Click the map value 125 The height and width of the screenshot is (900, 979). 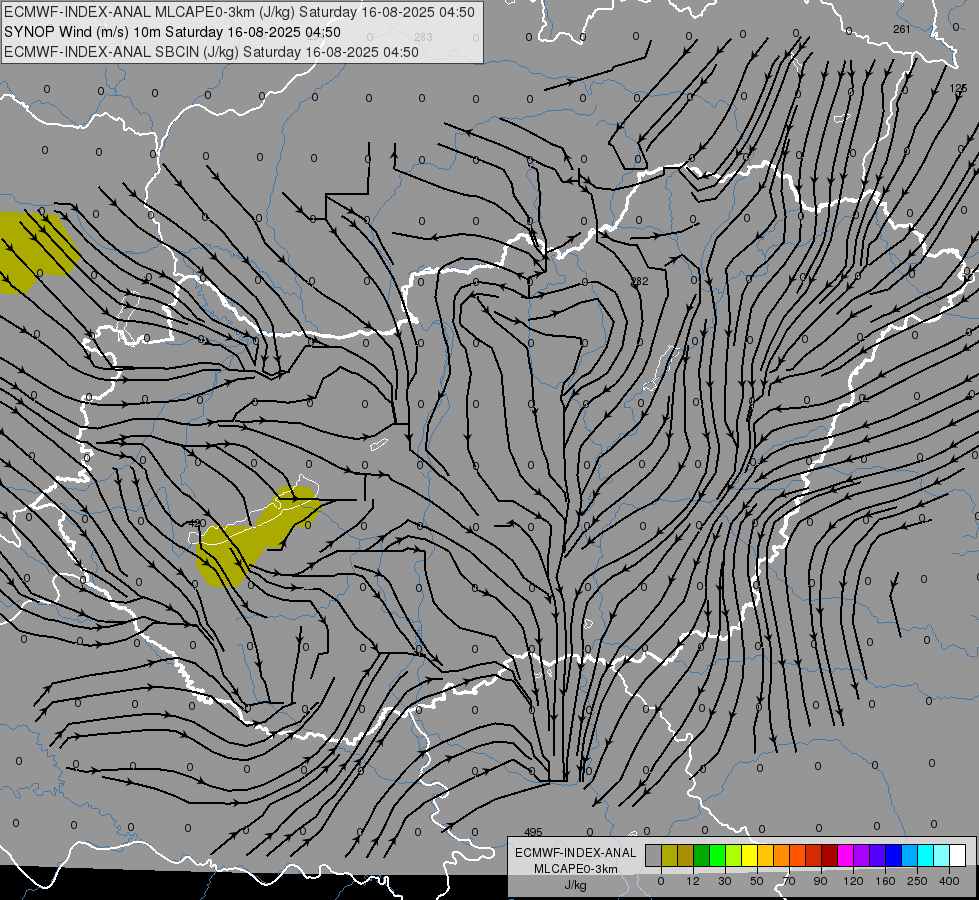pyautogui.click(x=958, y=89)
